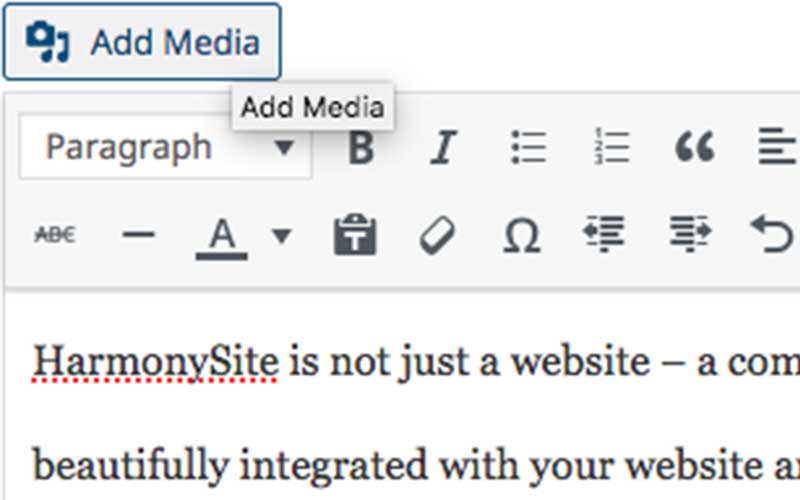Increase the paragraph indent

click(690, 234)
